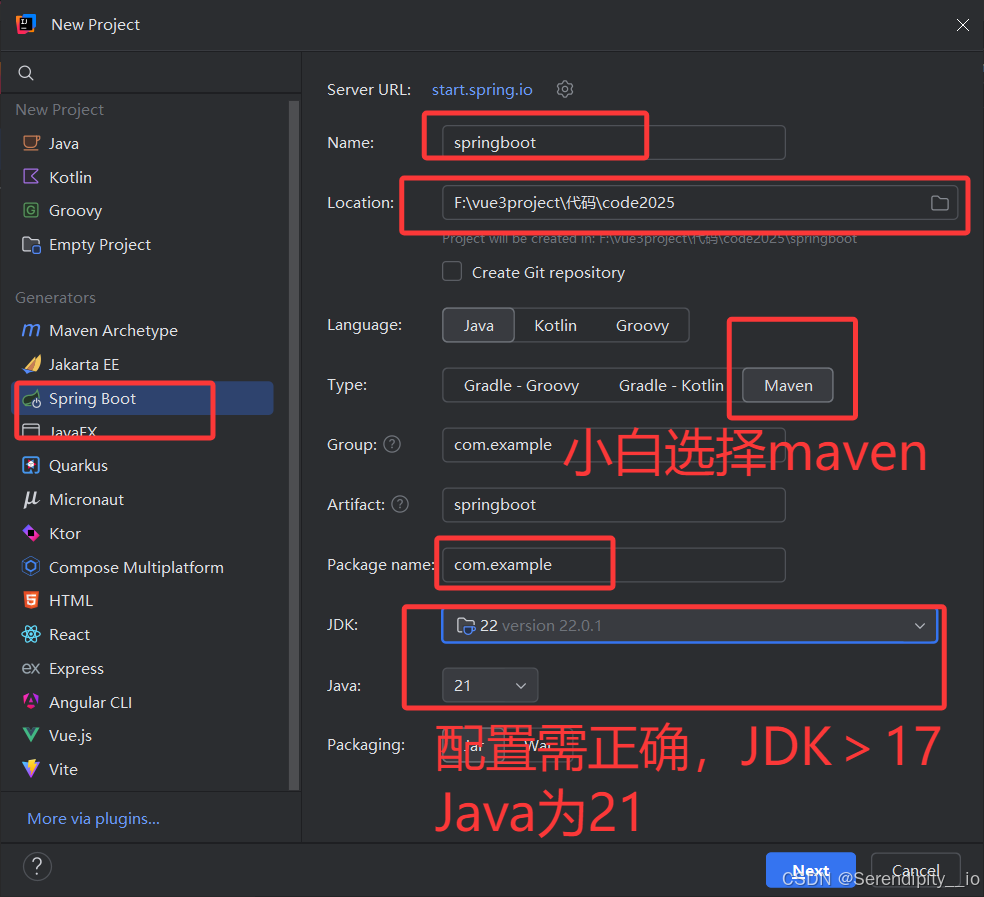Select the Spring Boot generator
Screen dimensions: 984x897
[x=144, y=398]
